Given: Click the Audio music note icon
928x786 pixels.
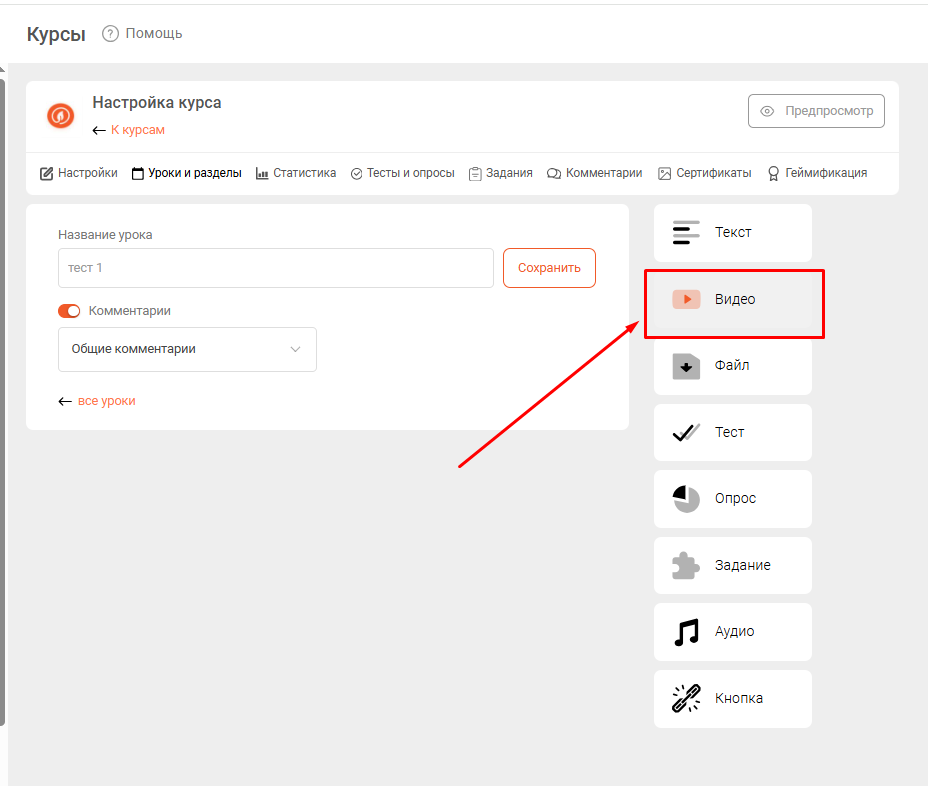Looking at the screenshot, I should click(686, 632).
